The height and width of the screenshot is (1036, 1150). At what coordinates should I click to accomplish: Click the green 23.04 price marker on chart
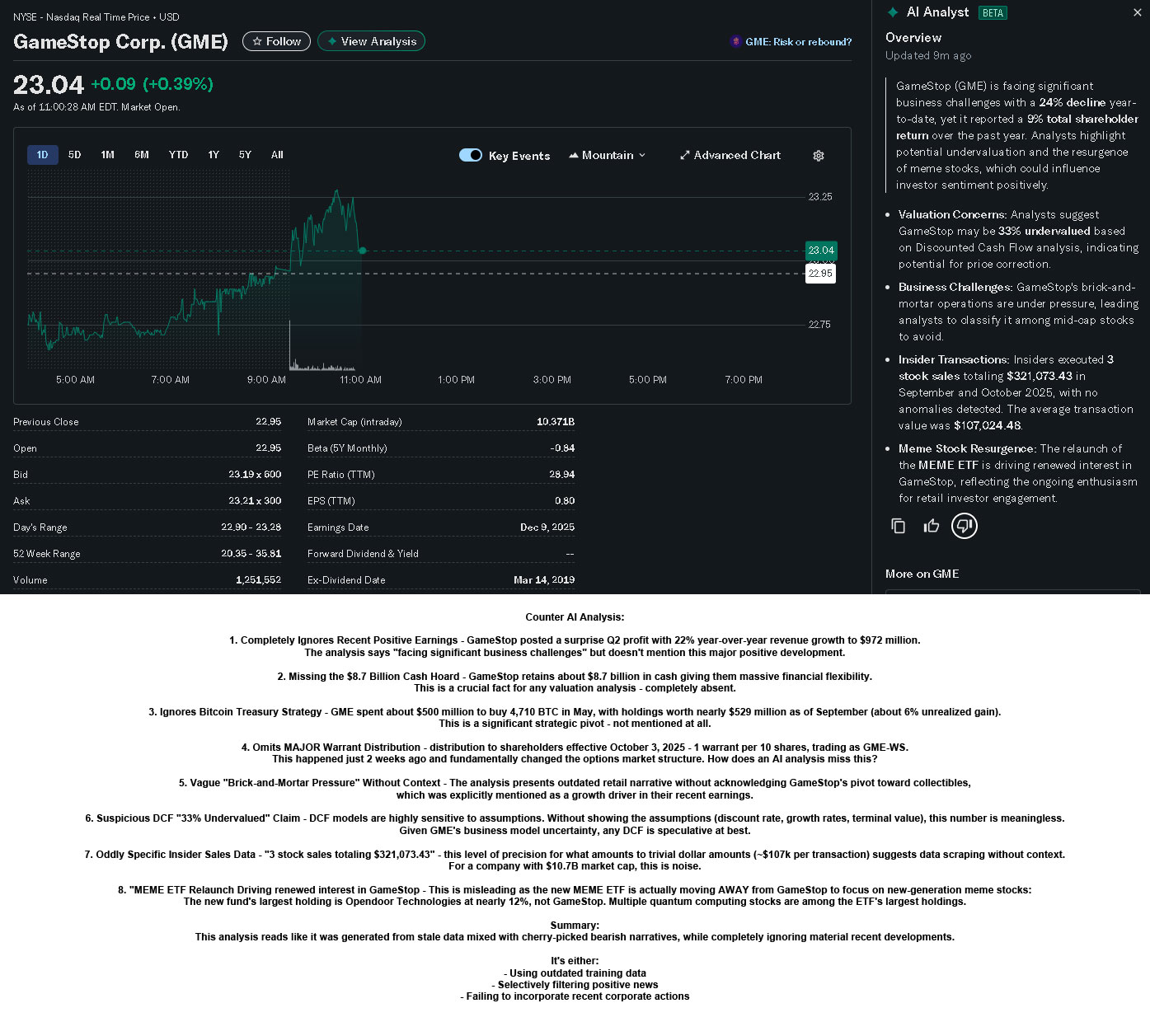click(821, 251)
